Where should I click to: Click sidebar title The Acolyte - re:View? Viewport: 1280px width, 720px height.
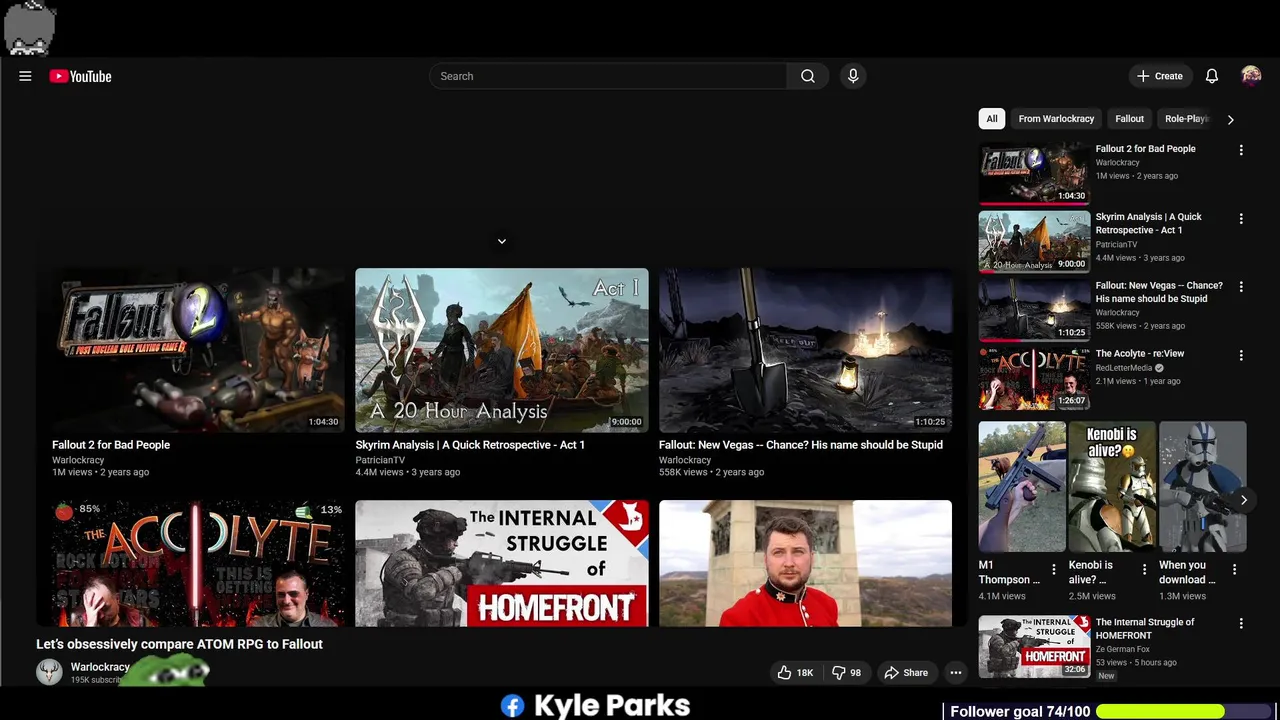click(x=1139, y=354)
